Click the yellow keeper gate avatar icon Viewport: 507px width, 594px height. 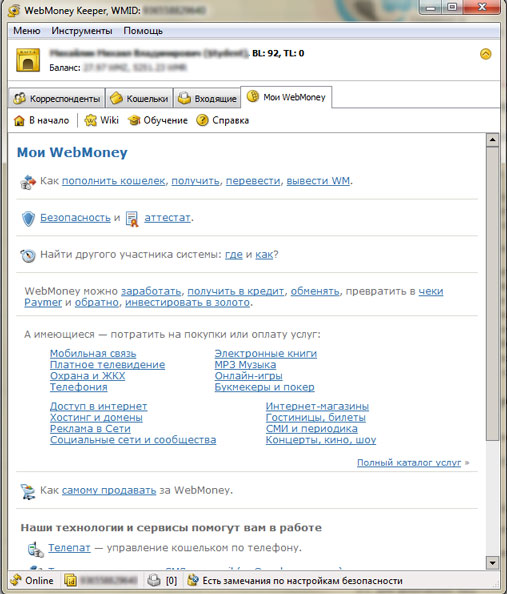coord(28,60)
